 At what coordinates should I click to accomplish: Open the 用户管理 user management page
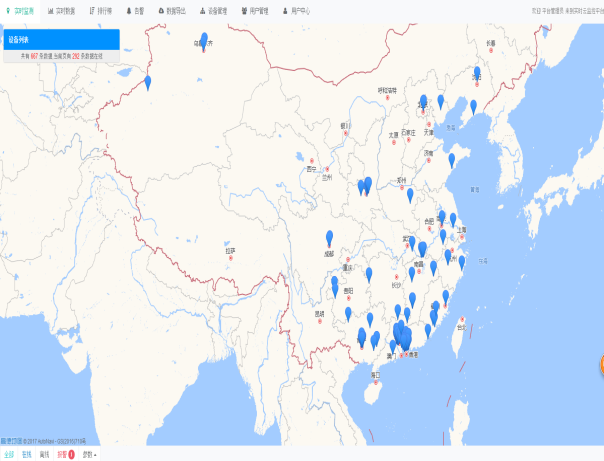tap(255, 10)
